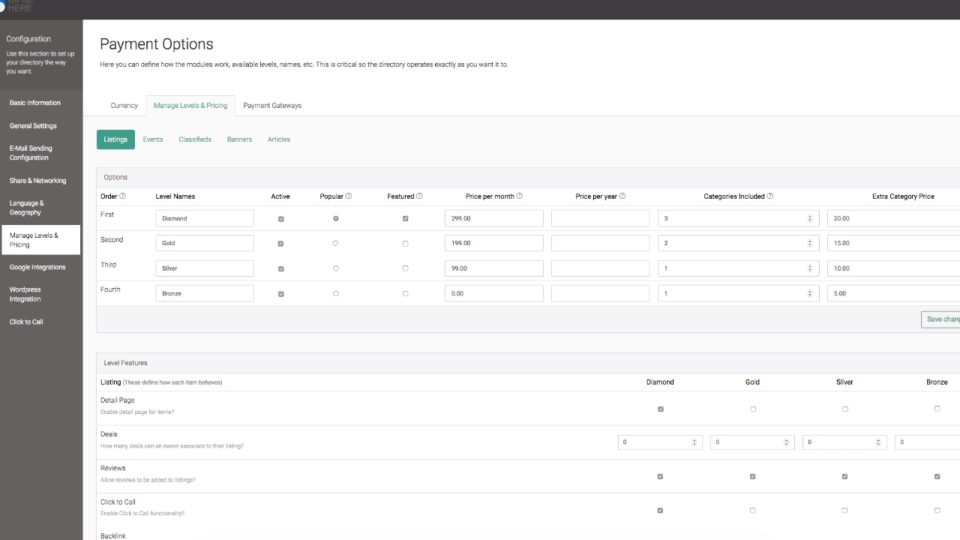960x540 pixels.
Task: Click the Save changes button
Action: [941, 319]
